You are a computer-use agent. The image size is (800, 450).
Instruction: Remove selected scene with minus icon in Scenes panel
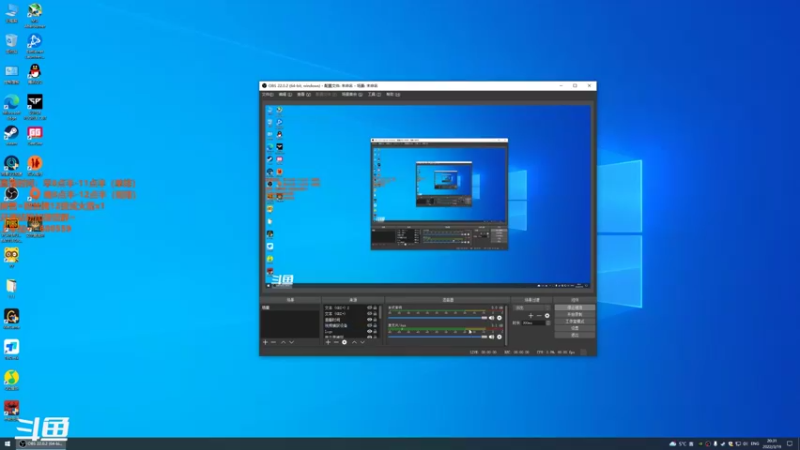point(273,342)
